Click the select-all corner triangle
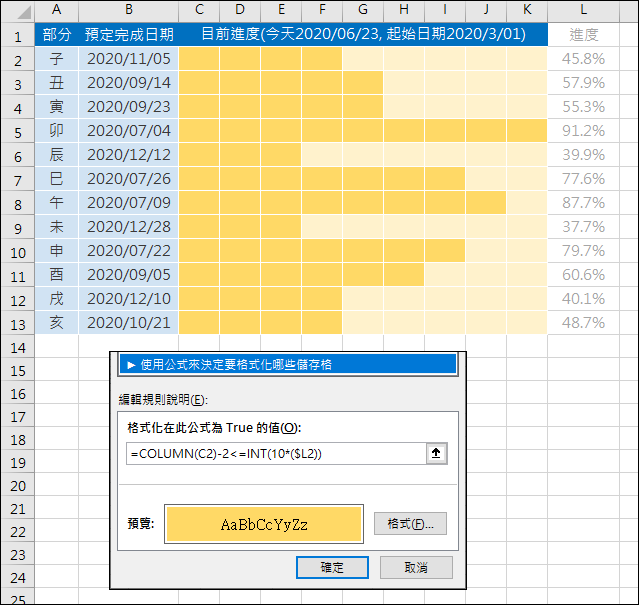Viewport: 639px width, 605px height. coord(24,12)
